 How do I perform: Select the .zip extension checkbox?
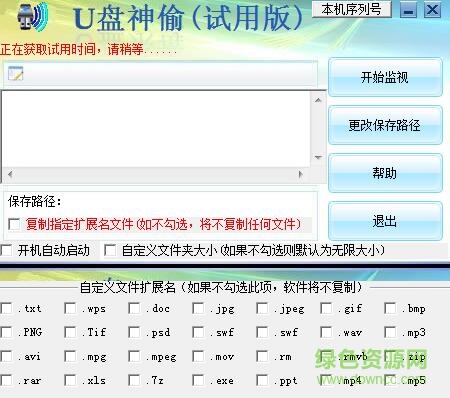390,356
